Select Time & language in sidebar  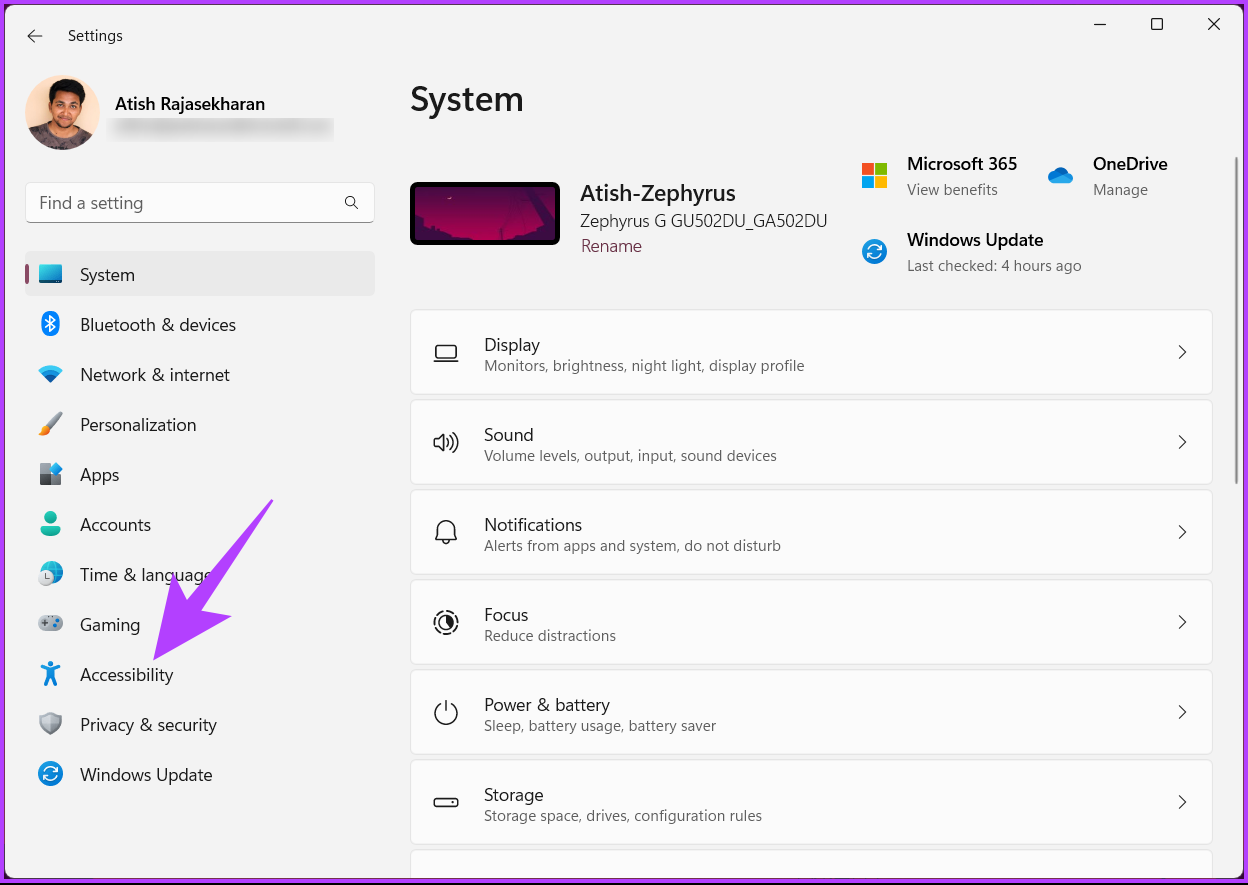[144, 575]
